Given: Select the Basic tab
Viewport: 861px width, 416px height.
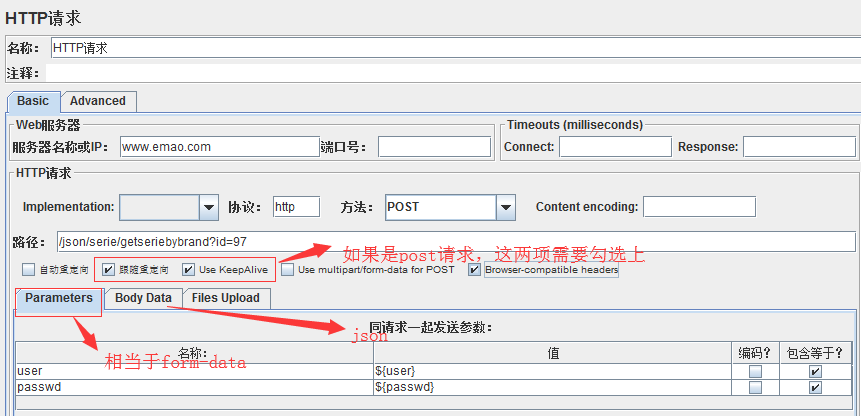Looking at the screenshot, I should 33,101.
